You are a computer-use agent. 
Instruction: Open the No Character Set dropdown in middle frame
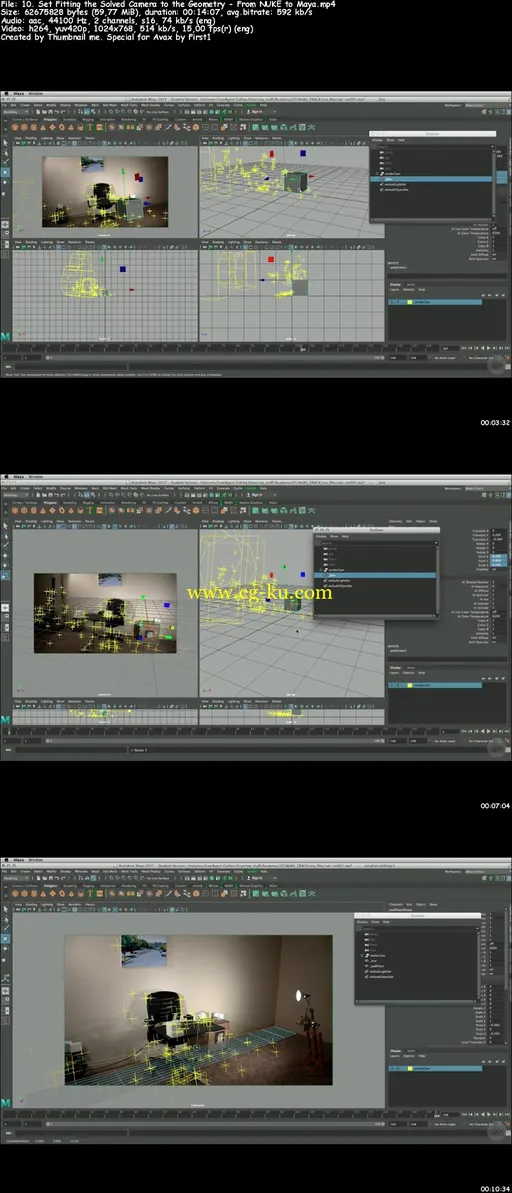pos(481,740)
